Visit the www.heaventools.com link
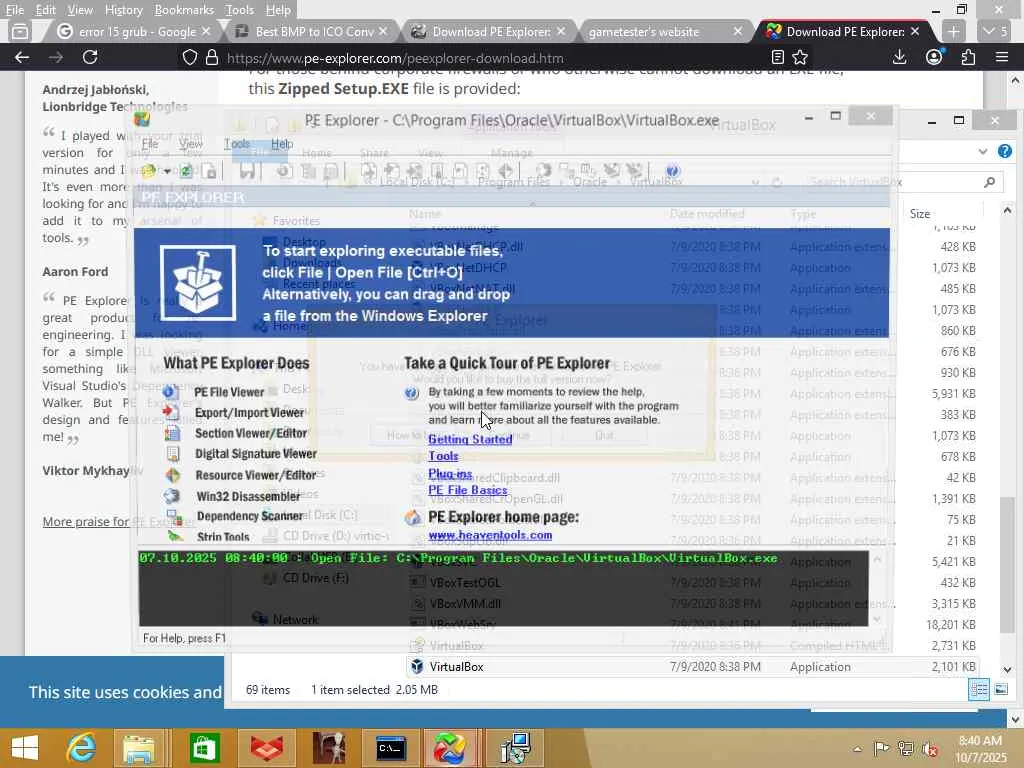Screen dimensions: 1024x768 490,535
